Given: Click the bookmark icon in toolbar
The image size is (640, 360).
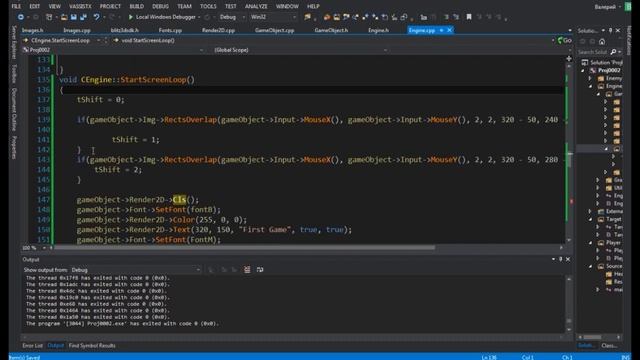Looking at the screenshot, I should coord(469,17).
